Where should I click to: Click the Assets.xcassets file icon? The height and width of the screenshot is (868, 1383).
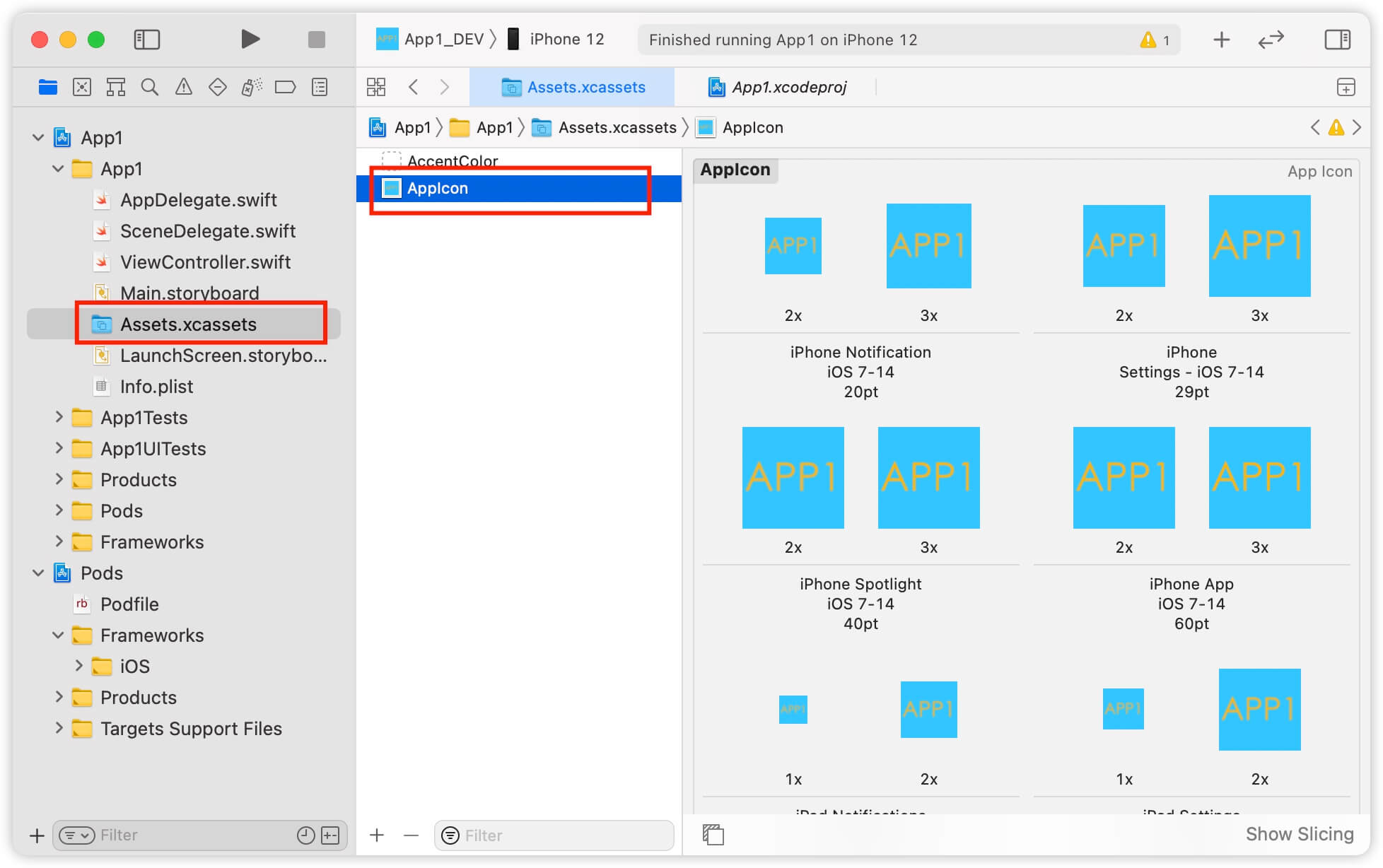click(101, 323)
